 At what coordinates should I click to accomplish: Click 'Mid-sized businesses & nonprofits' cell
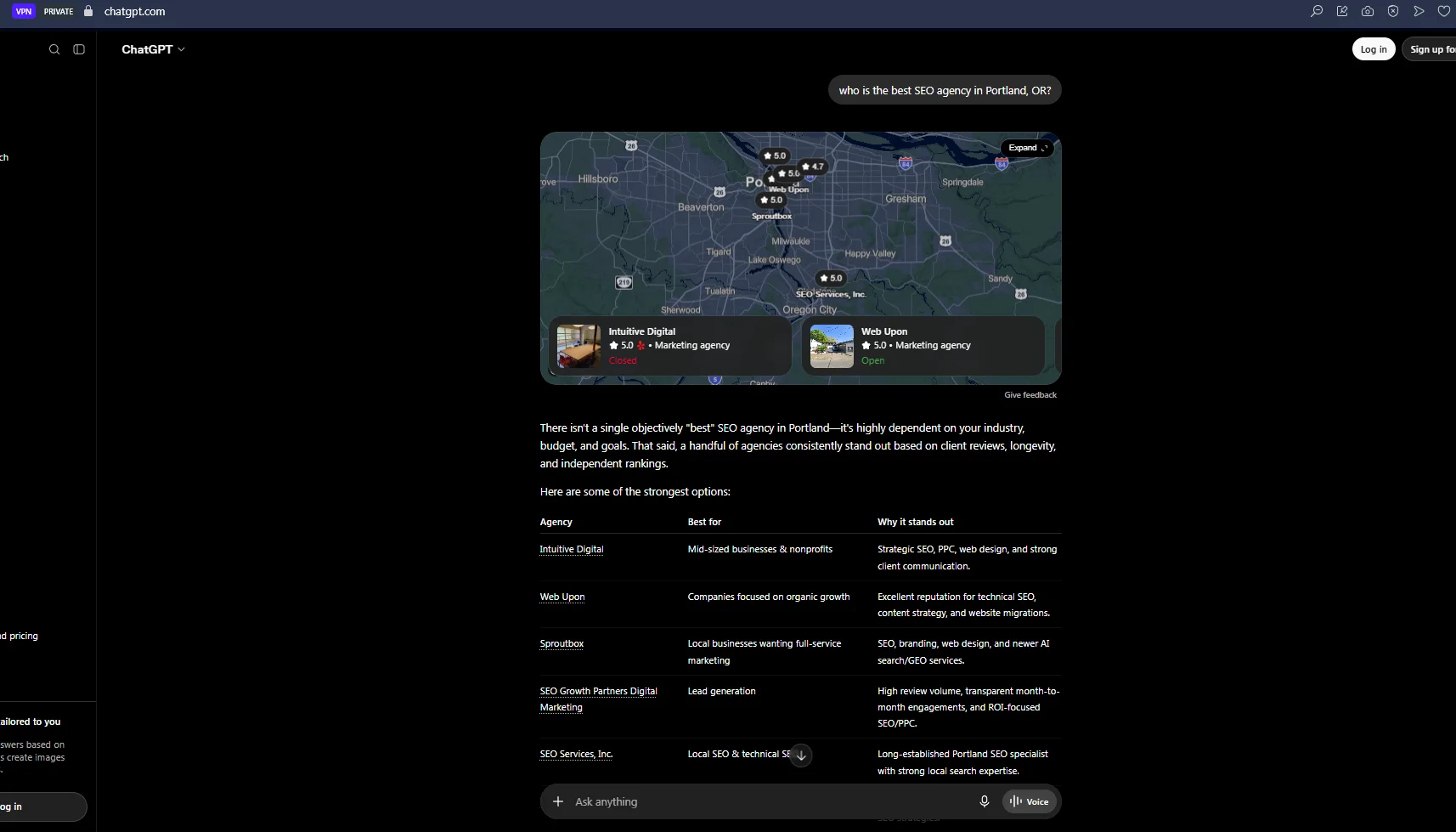[759, 550]
